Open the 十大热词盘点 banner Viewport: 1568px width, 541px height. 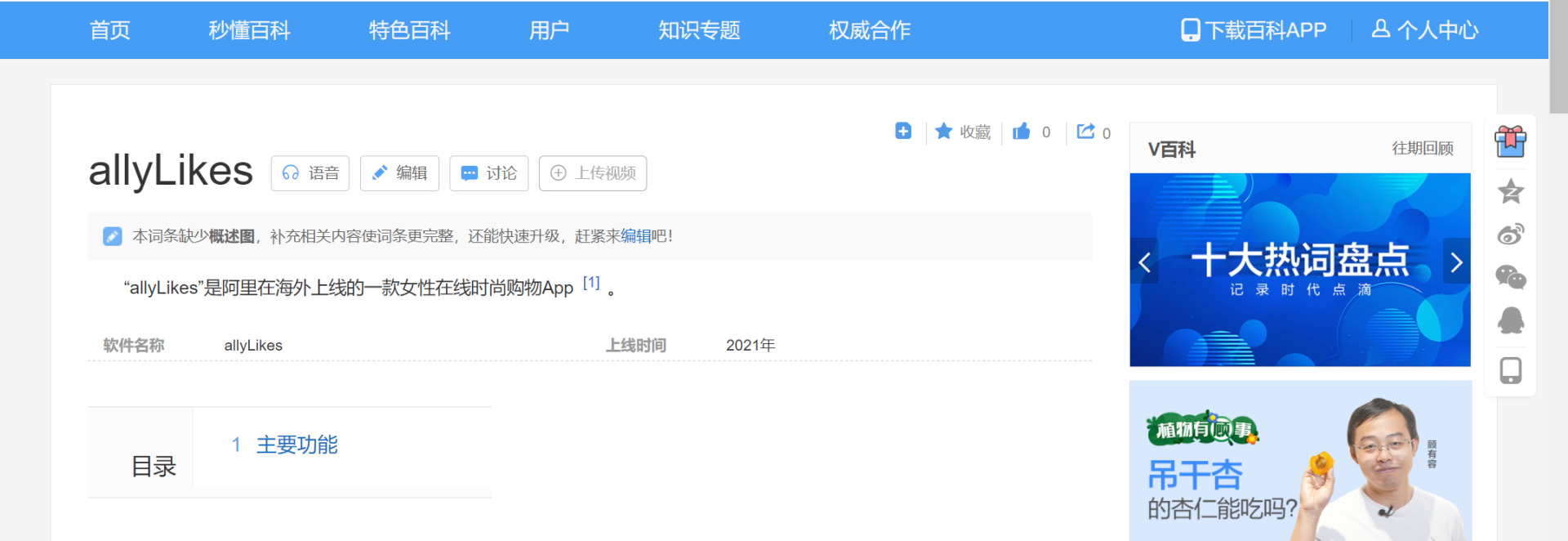click(1300, 270)
